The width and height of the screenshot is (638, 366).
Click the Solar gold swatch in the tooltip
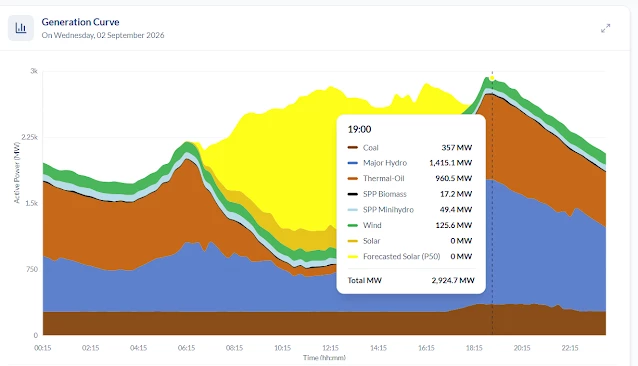coord(352,241)
